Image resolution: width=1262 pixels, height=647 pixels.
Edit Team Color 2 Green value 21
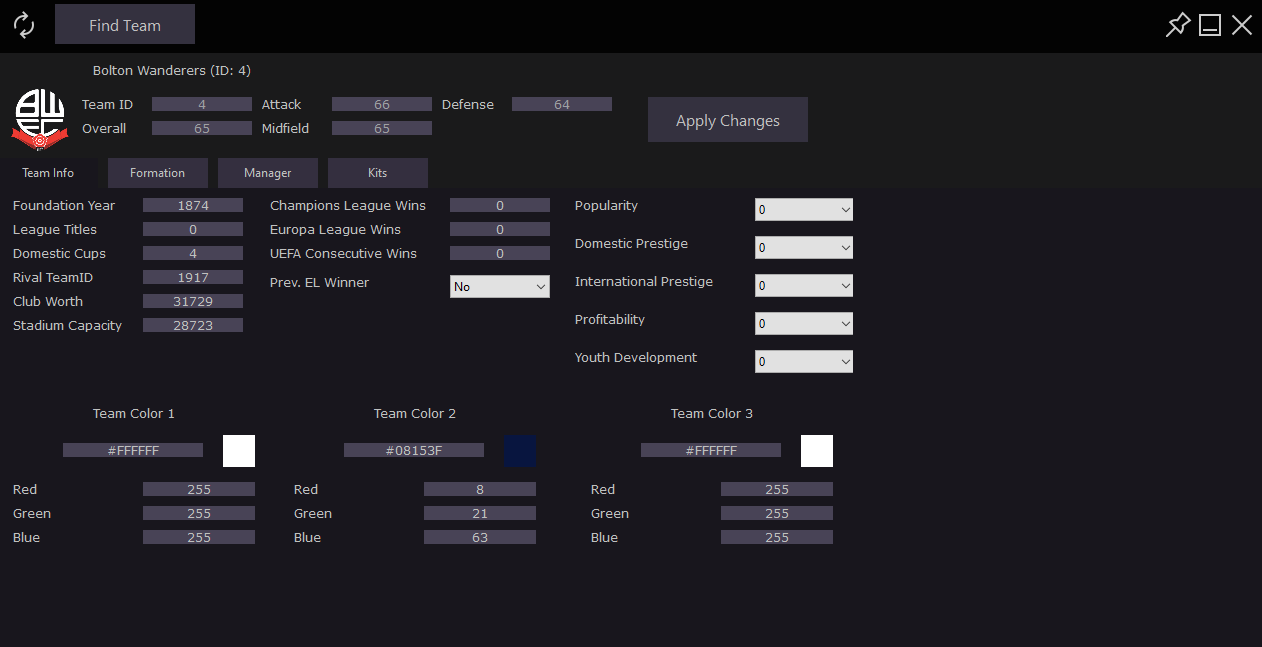480,513
